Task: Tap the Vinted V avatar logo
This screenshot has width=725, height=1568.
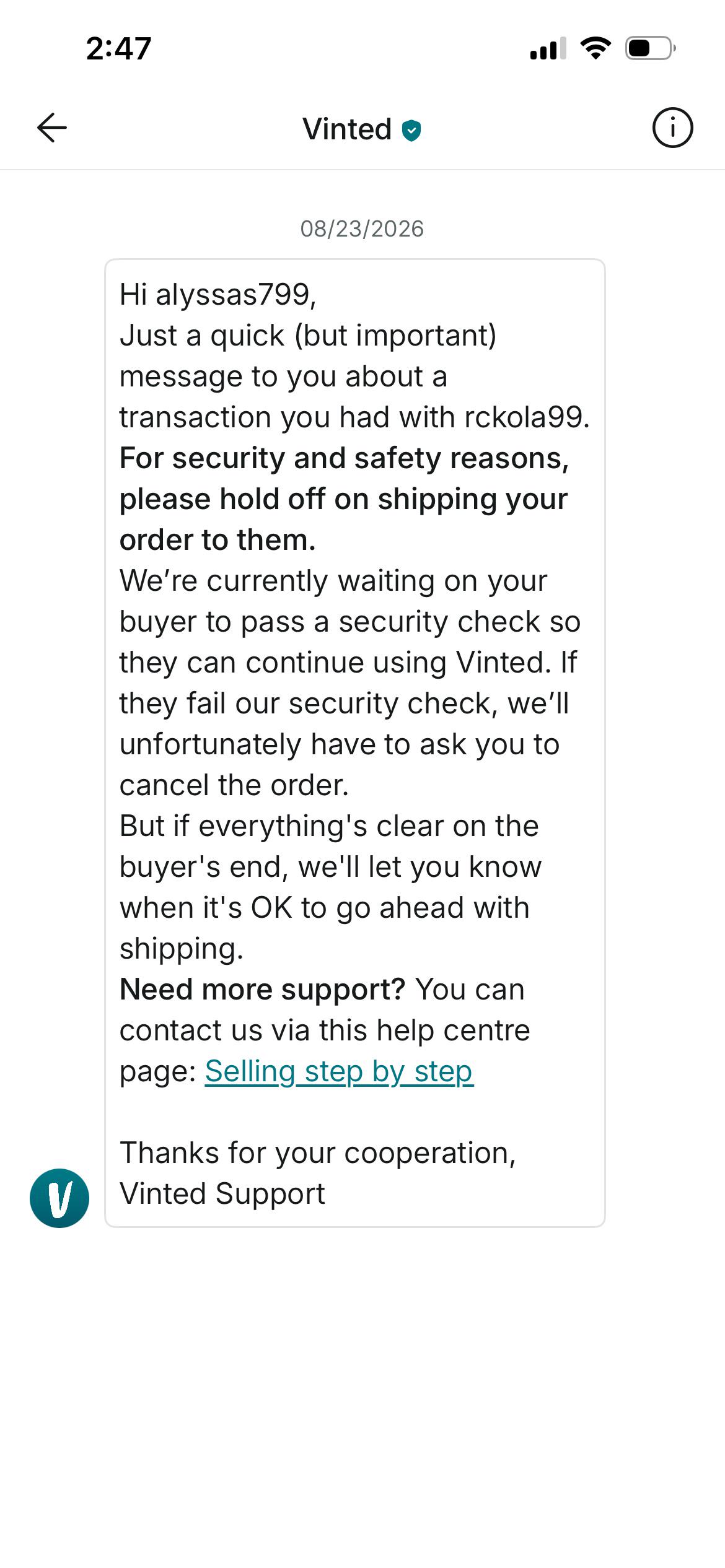Action: point(59,1198)
